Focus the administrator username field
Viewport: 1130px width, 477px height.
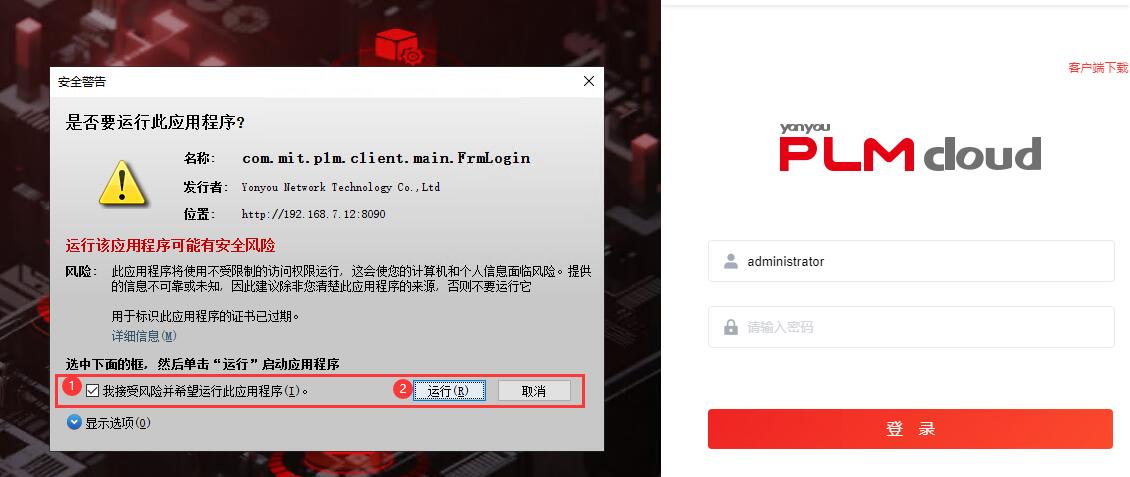911,261
